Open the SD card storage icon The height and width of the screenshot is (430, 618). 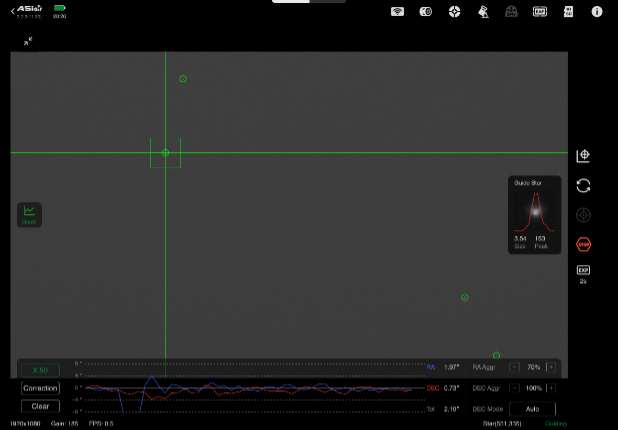tap(568, 11)
